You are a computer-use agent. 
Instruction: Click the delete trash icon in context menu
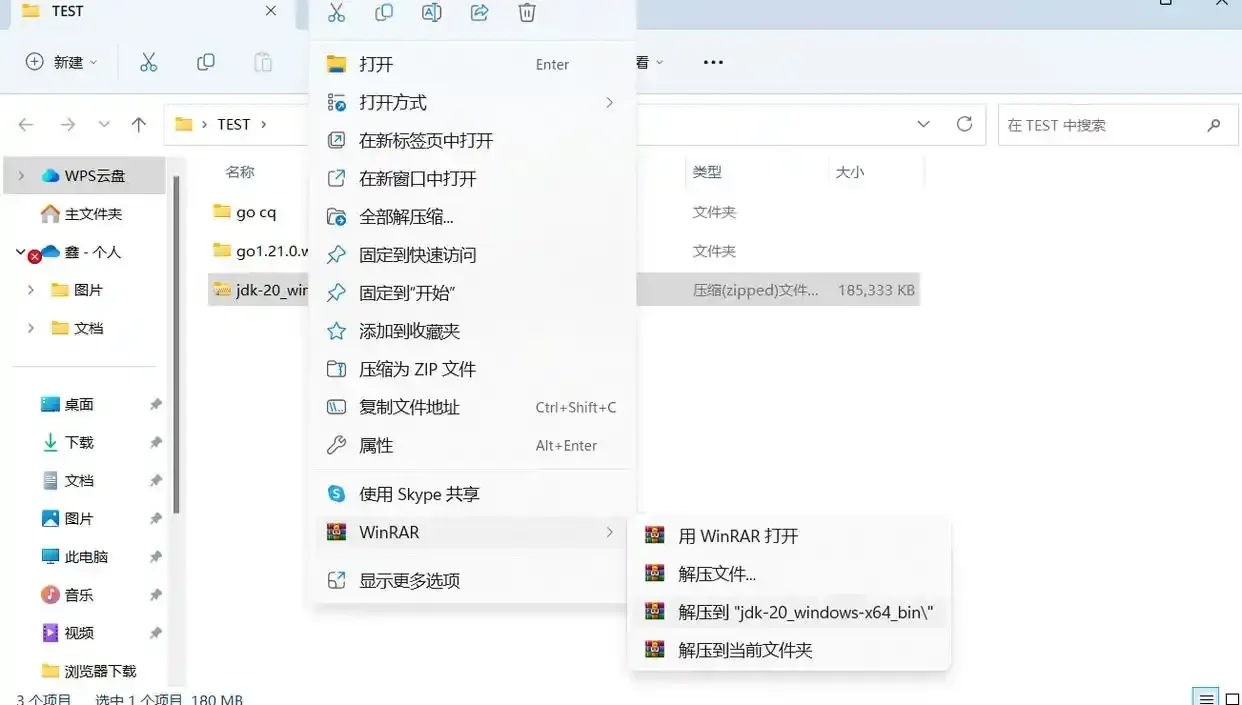[527, 12]
